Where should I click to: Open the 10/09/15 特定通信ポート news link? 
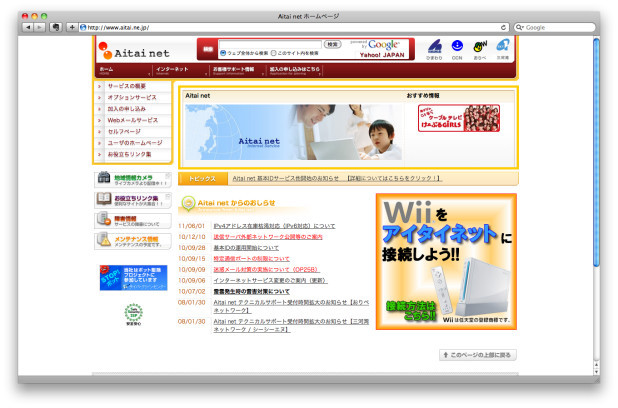point(251,259)
